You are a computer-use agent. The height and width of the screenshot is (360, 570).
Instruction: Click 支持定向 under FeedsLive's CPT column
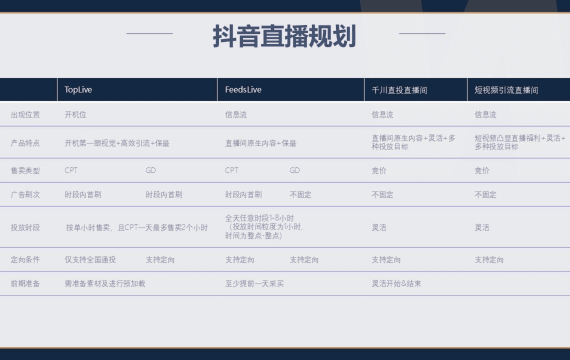tap(240, 260)
